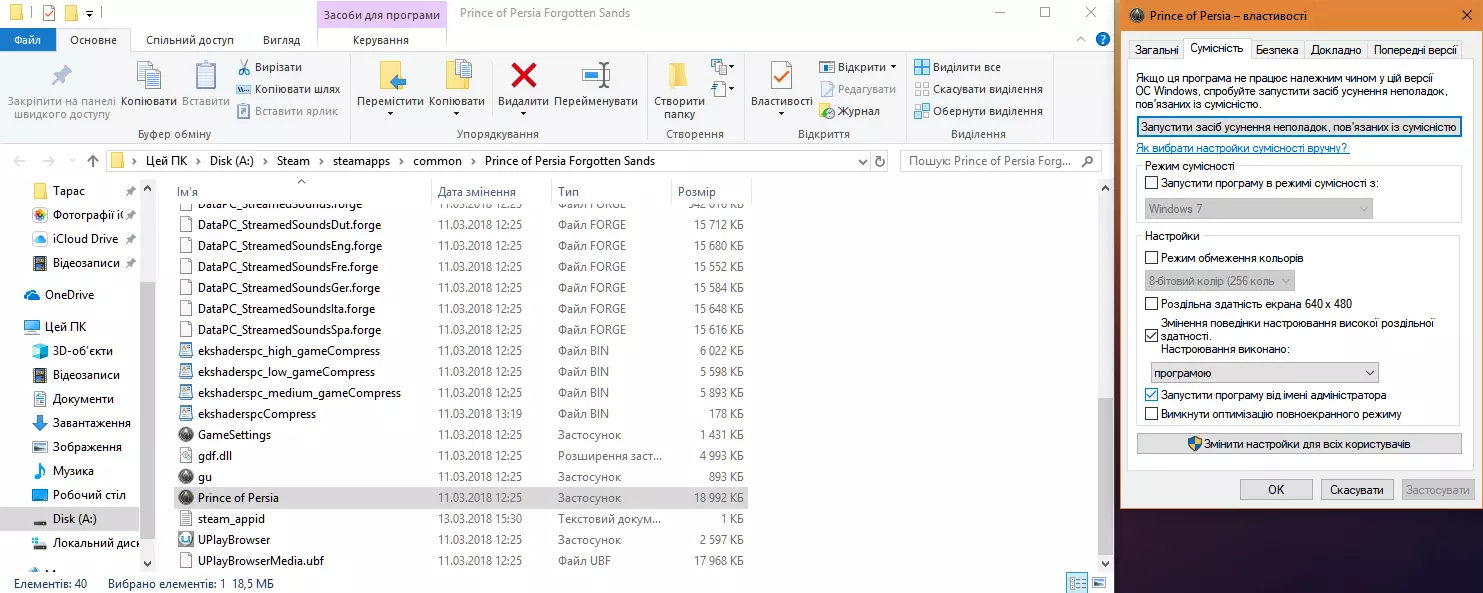Enable reduced color mode checkbox
The image size is (1483, 593).
[x=1152, y=258]
